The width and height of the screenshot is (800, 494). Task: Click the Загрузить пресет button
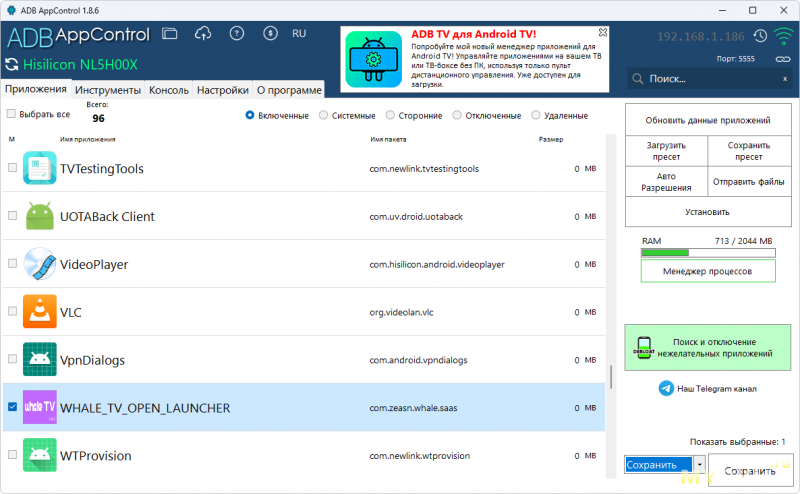[666, 151]
